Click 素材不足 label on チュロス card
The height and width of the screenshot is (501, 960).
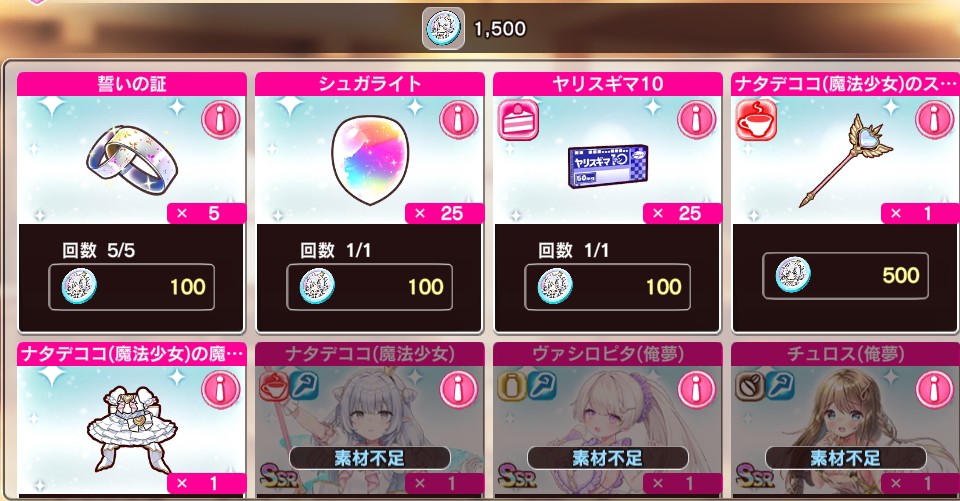[846, 458]
